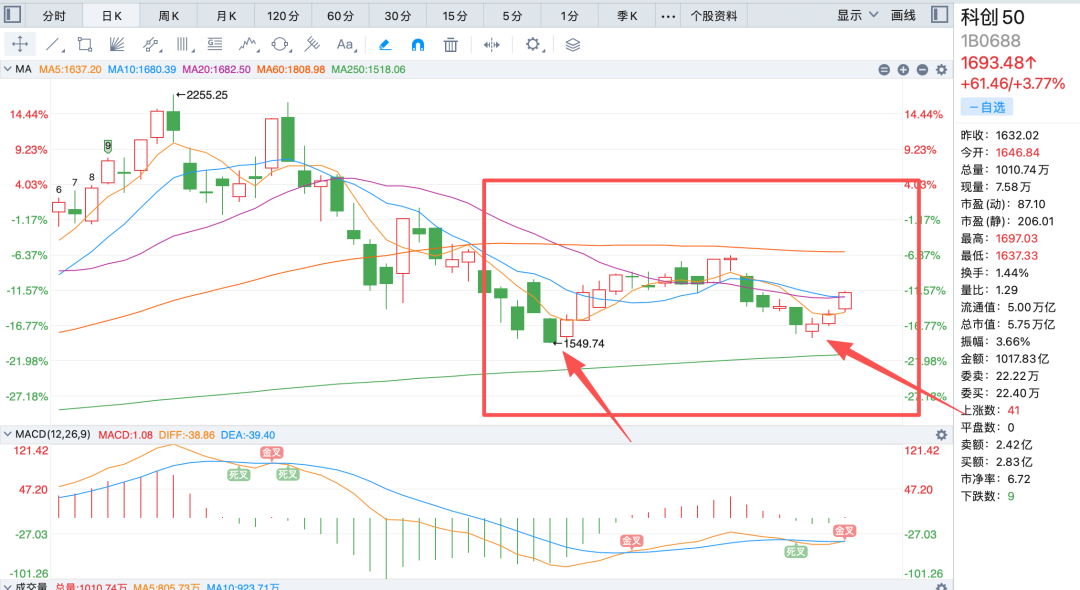Screen dimensions: 1080x590
Task: Switch to the 30分 tab
Action: (x=397, y=16)
